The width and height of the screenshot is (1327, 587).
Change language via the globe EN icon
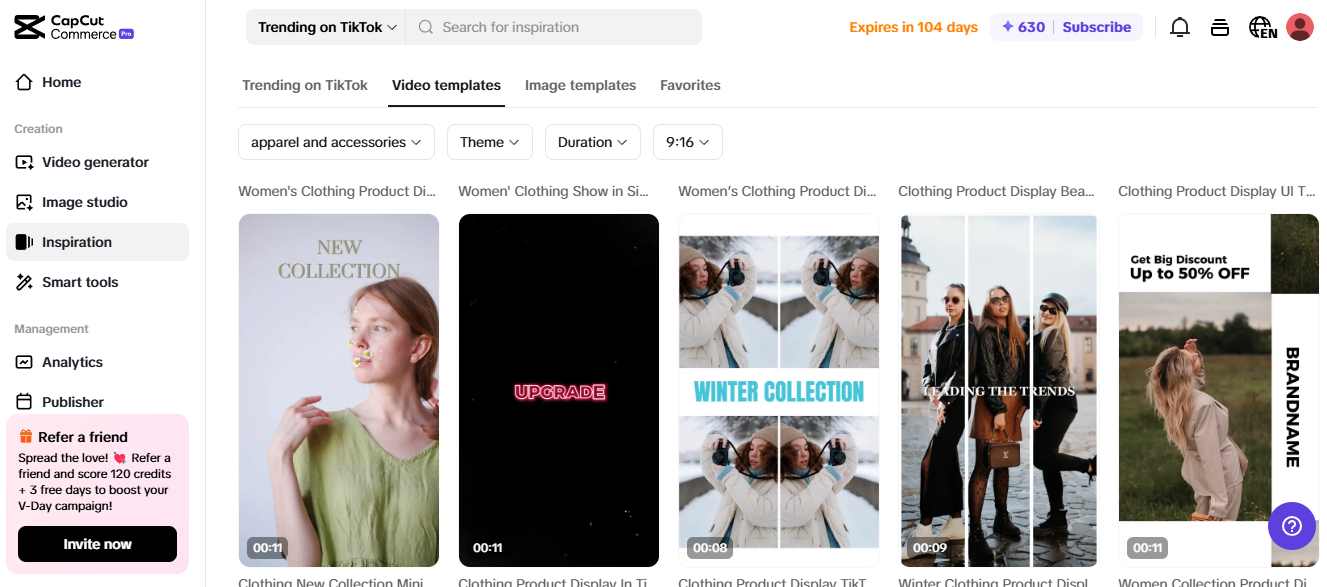coord(1262,27)
